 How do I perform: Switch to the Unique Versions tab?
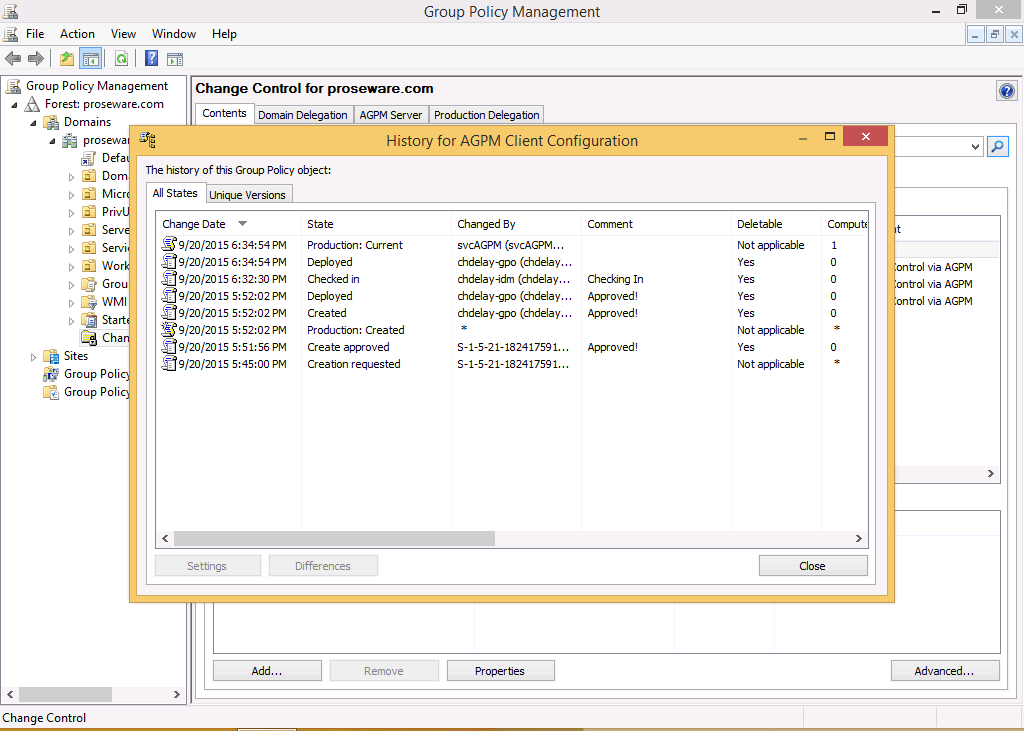(247, 195)
